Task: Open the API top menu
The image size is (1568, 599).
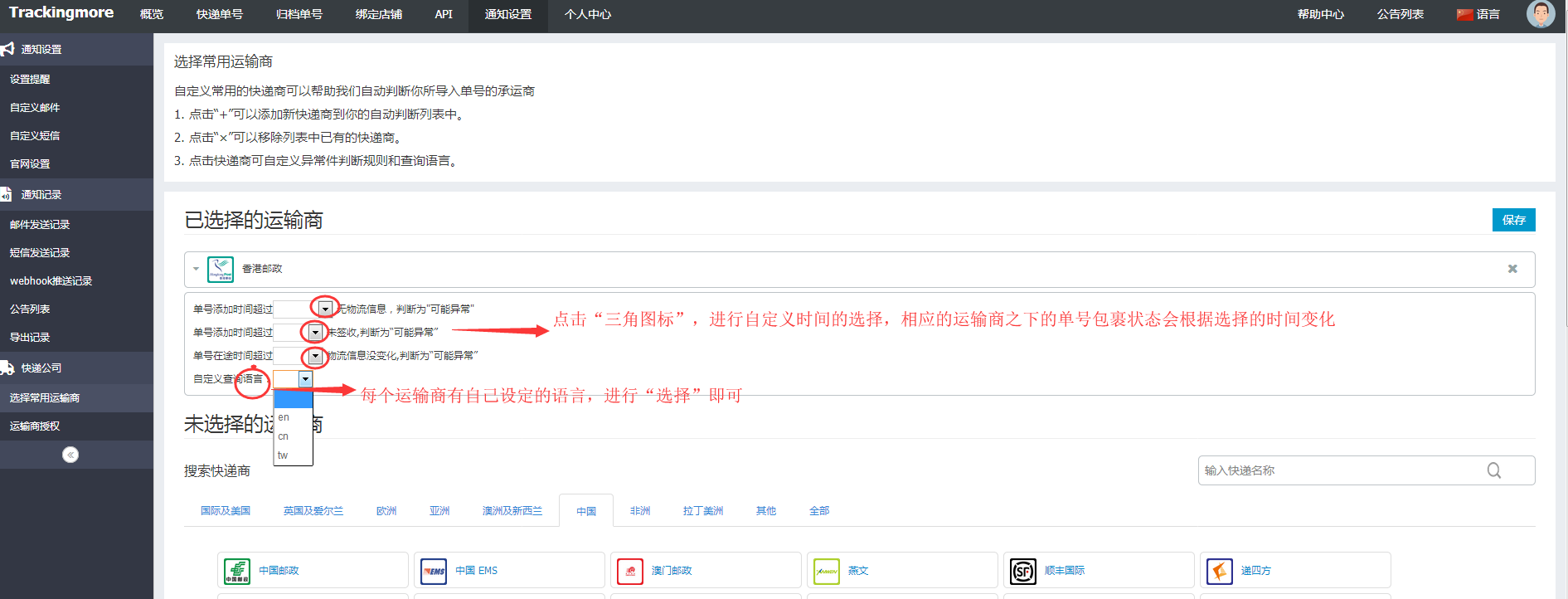Action: tap(444, 15)
